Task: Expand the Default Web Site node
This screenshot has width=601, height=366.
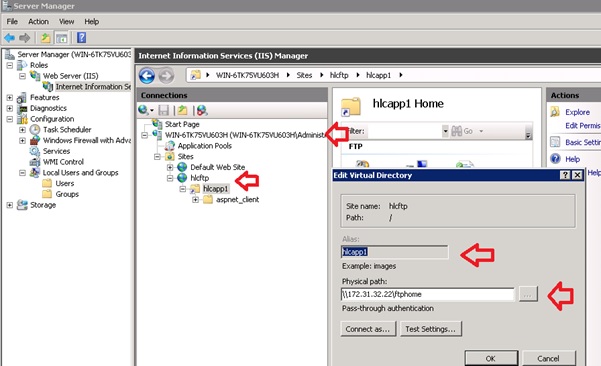Action: [x=170, y=167]
